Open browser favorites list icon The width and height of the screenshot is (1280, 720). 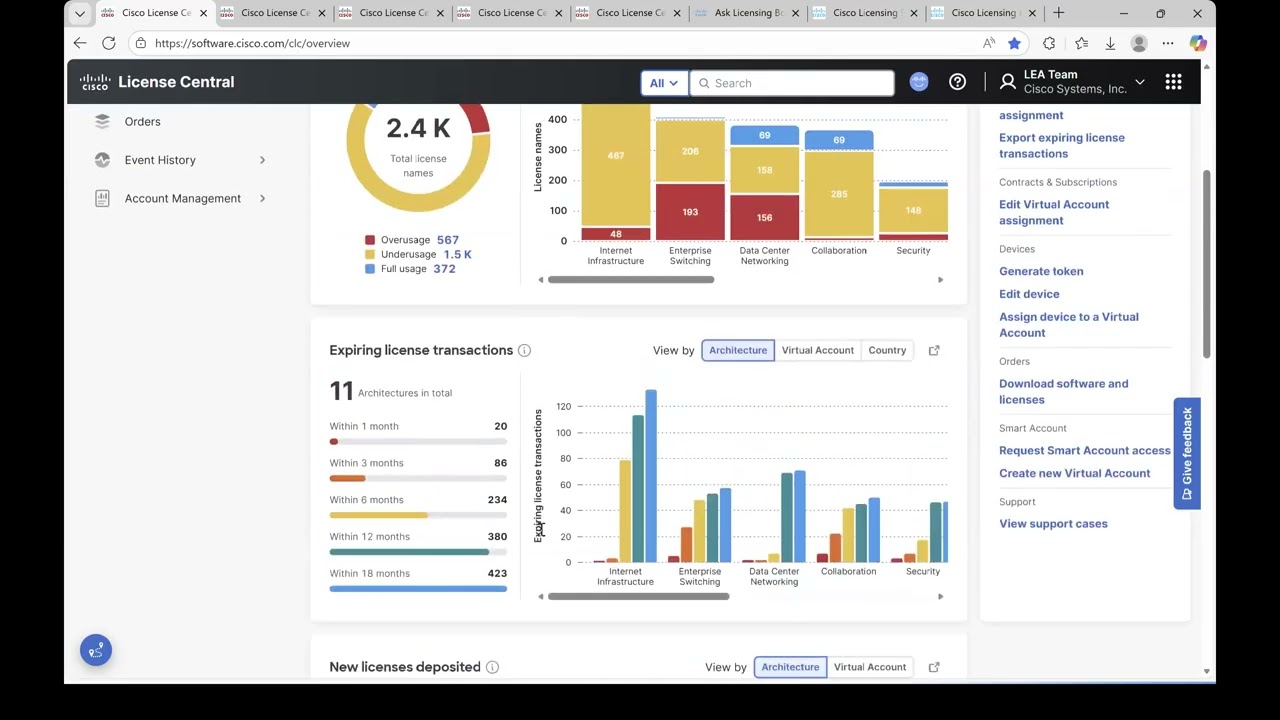(1081, 43)
